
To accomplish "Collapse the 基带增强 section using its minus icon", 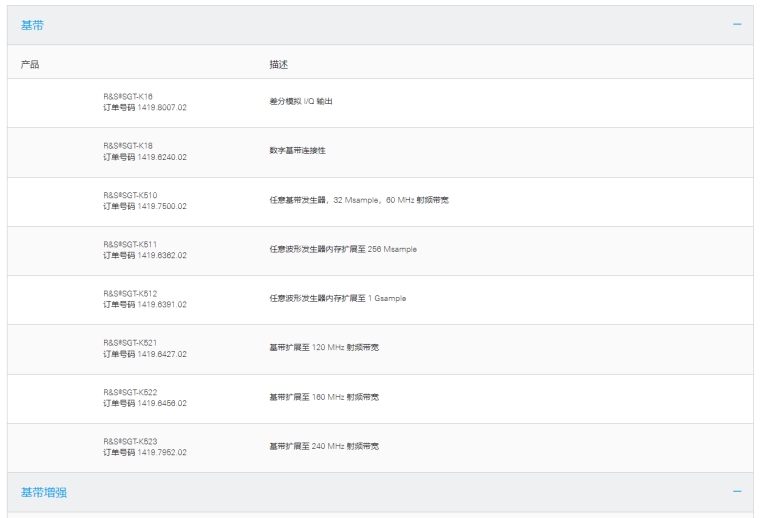I will (x=737, y=492).
